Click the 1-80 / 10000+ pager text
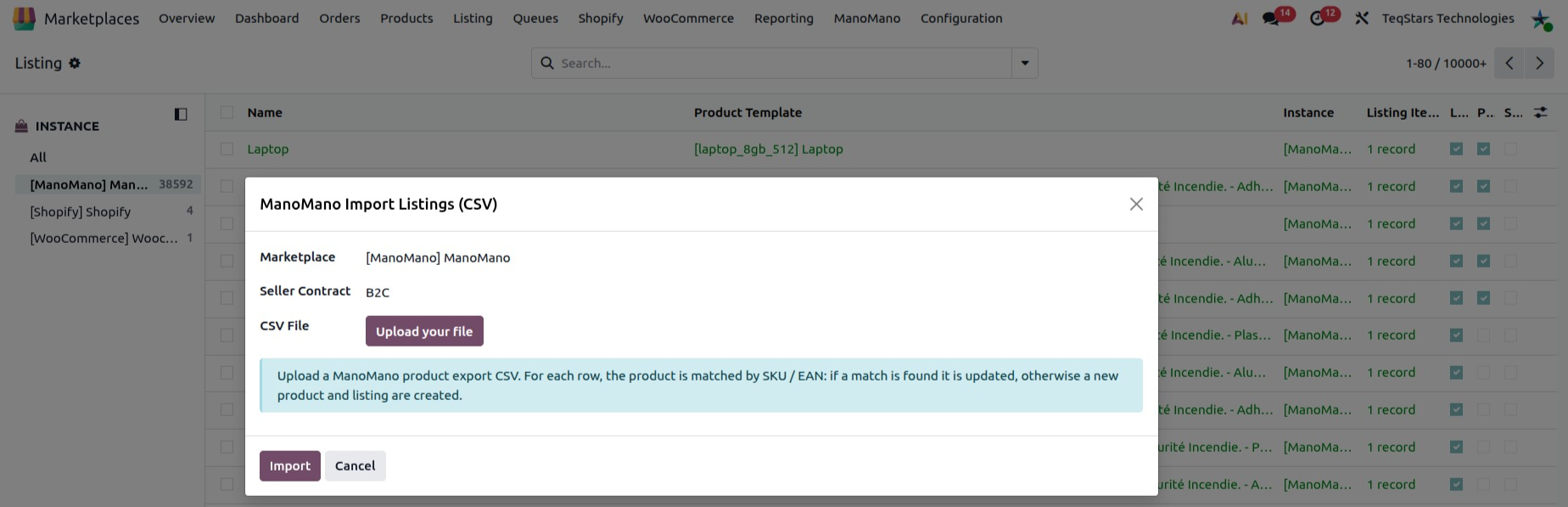 (1446, 63)
